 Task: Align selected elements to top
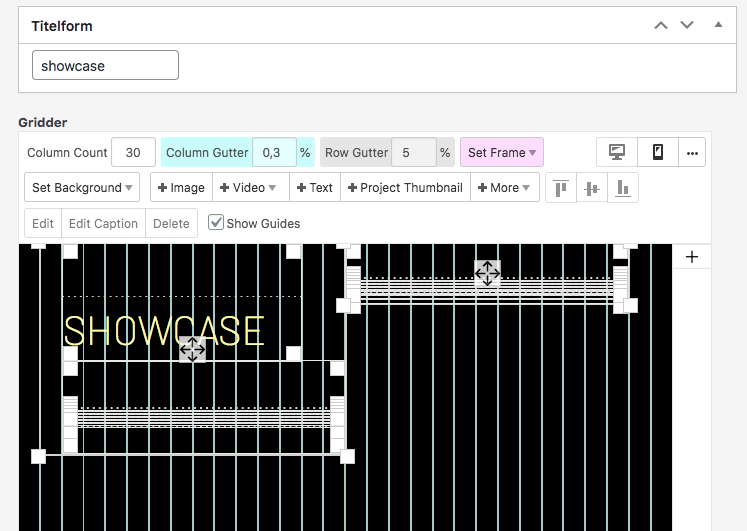coord(561,187)
